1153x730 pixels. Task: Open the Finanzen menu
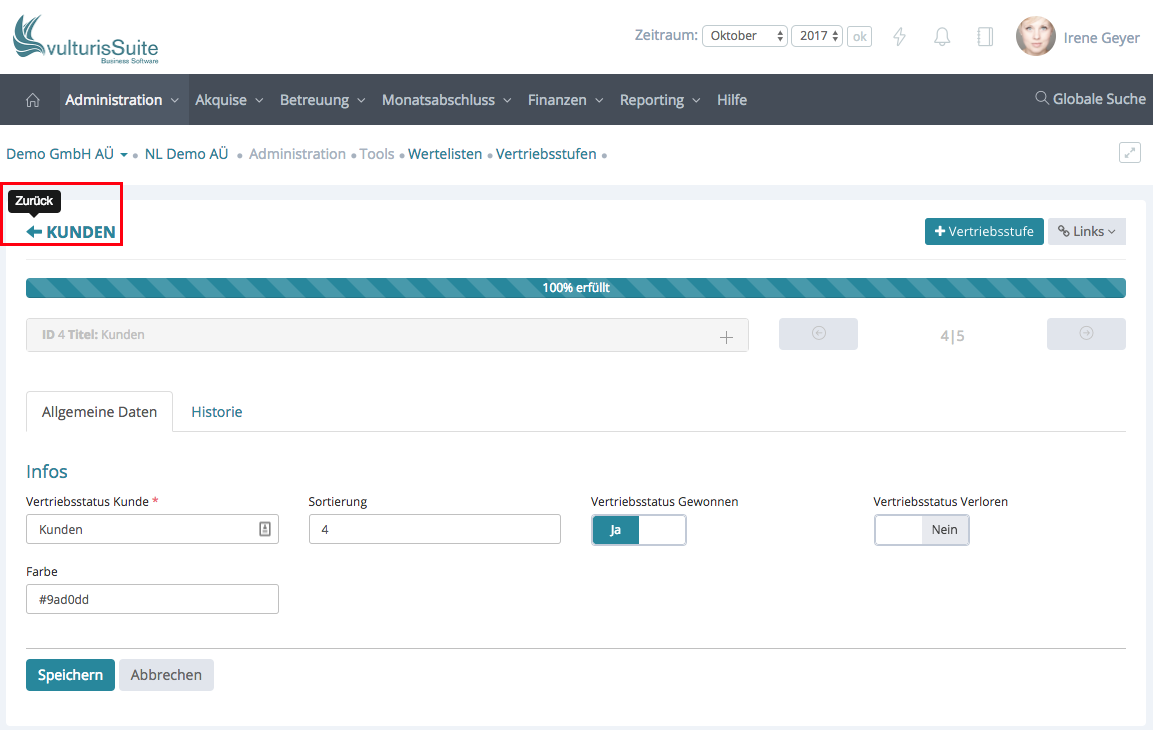[565, 100]
